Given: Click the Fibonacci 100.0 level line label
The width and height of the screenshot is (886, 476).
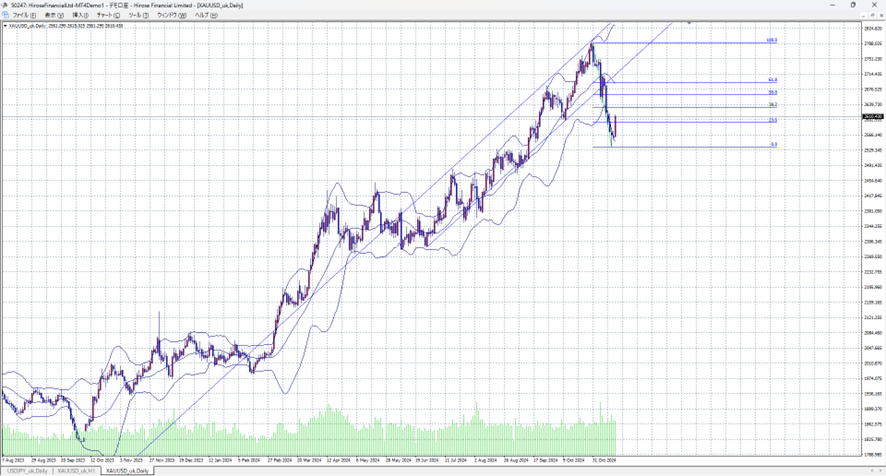Looking at the screenshot, I should tap(771, 41).
